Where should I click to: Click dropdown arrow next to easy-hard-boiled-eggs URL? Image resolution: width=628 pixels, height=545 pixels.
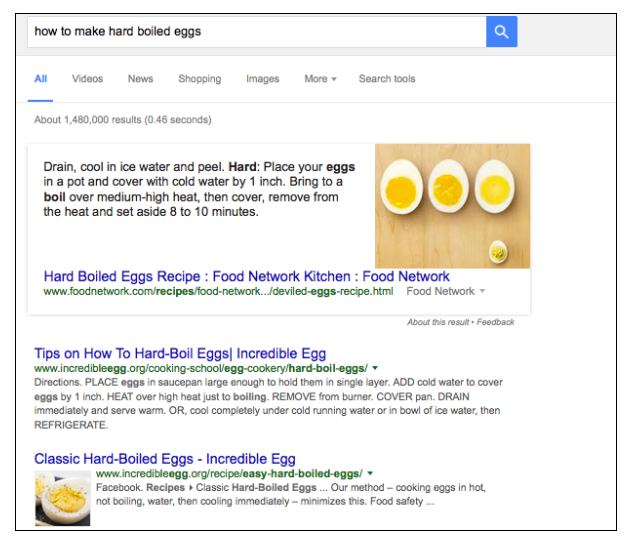click(370, 473)
